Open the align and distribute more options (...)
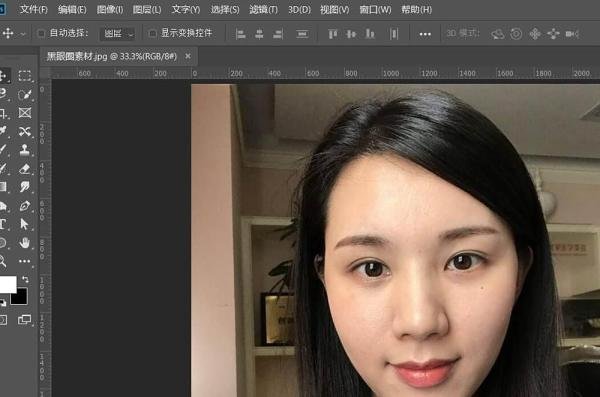Viewport: 600px width, 397px height. point(425,34)
